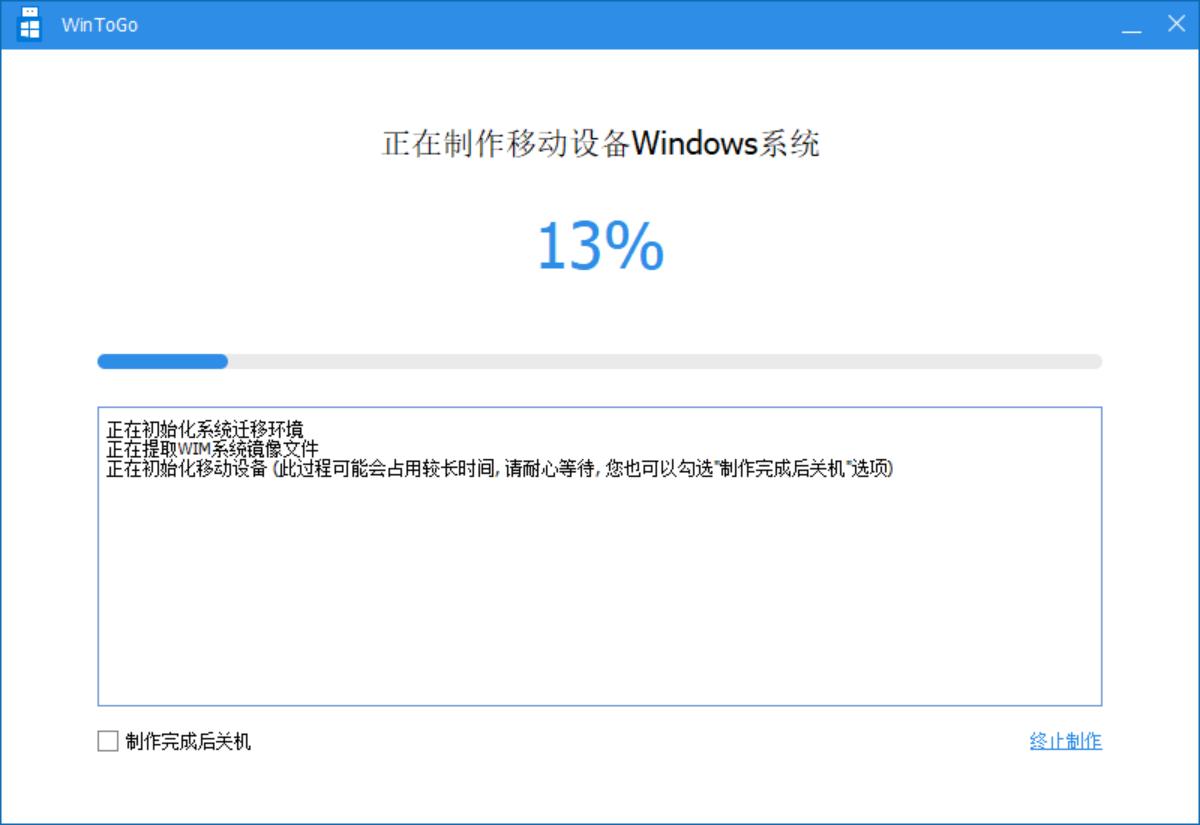Click the 制作完成后关机 checkbox label
Viewport: 1200px width, 825px height.
click(x=188, y=741)
